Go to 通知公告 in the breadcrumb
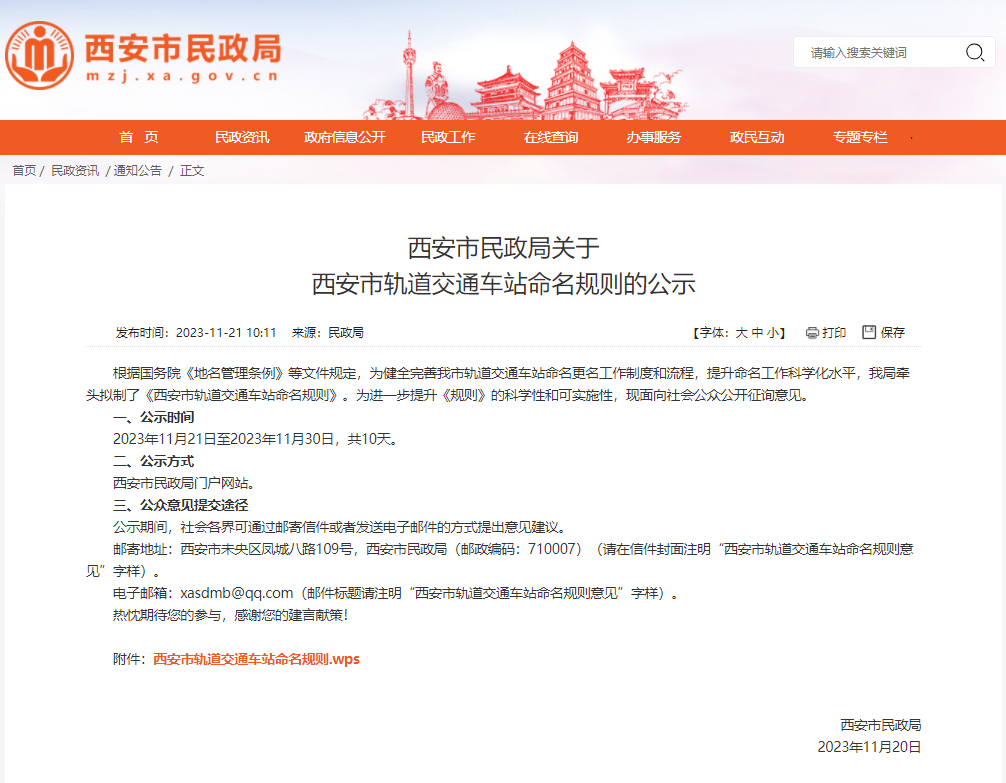 point(137,171)
